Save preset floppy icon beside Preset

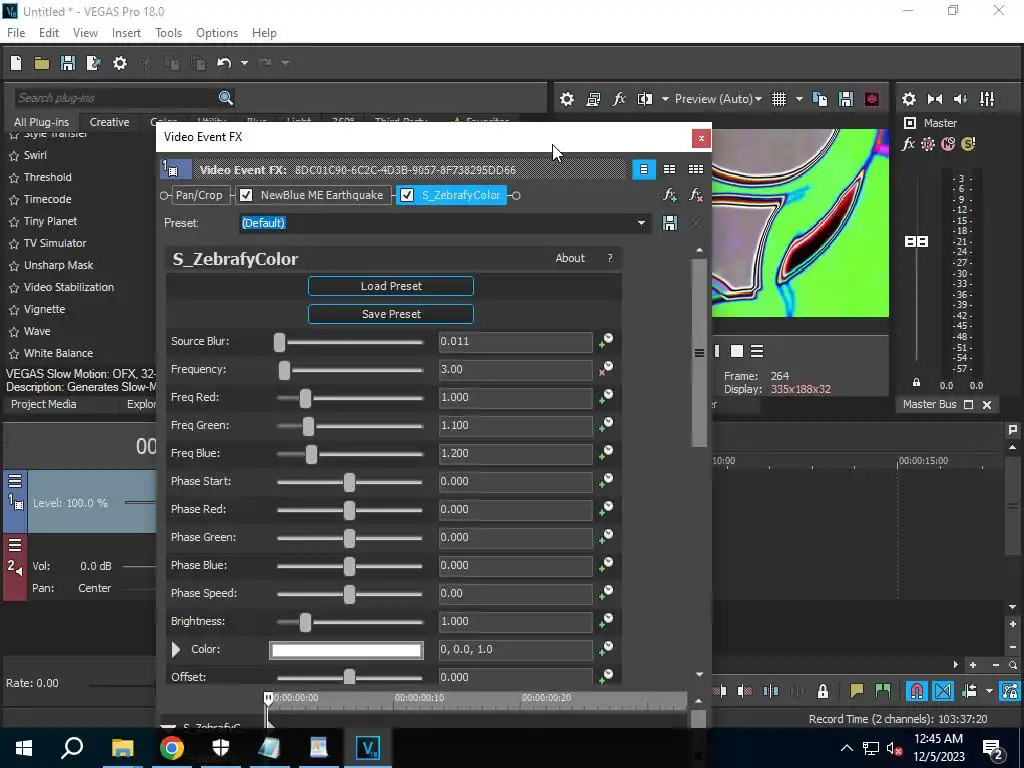point(669,223)
